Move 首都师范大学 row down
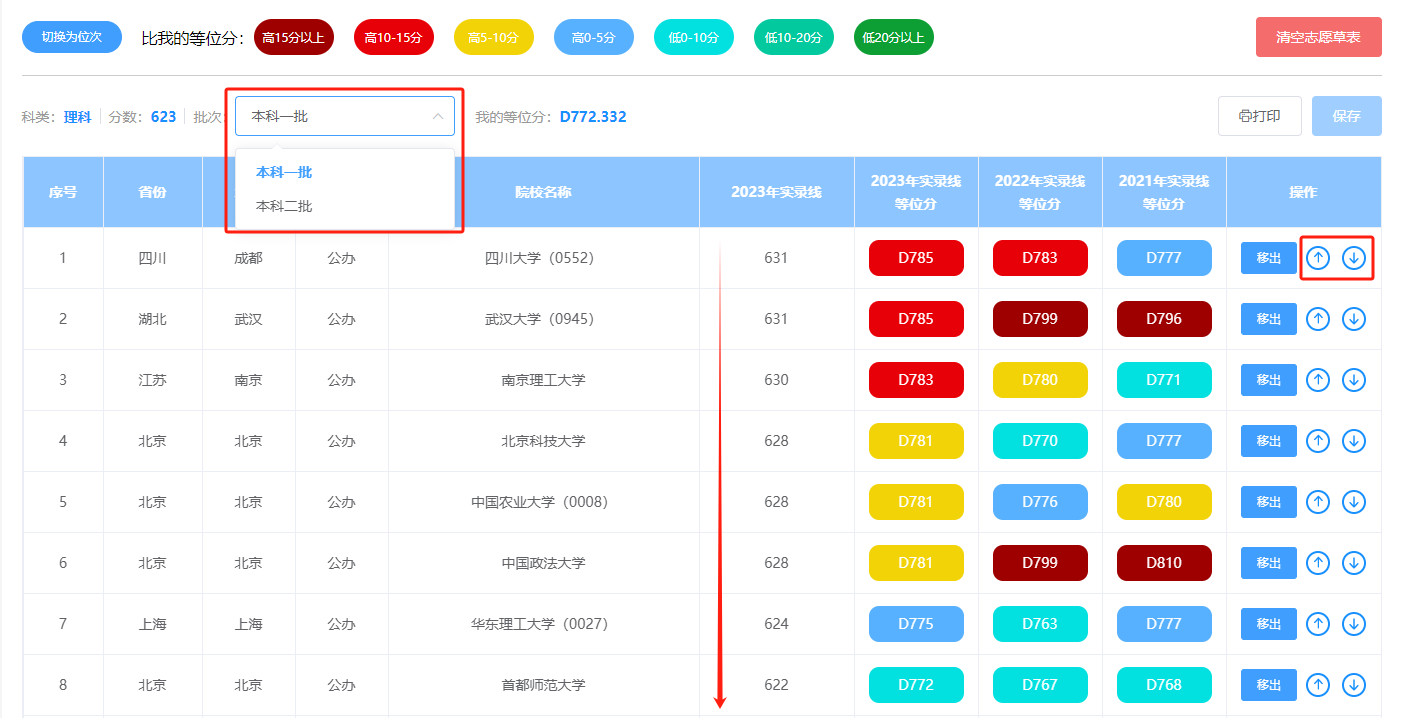The height and width of the screenshot is (718, 1402). 1354,685
